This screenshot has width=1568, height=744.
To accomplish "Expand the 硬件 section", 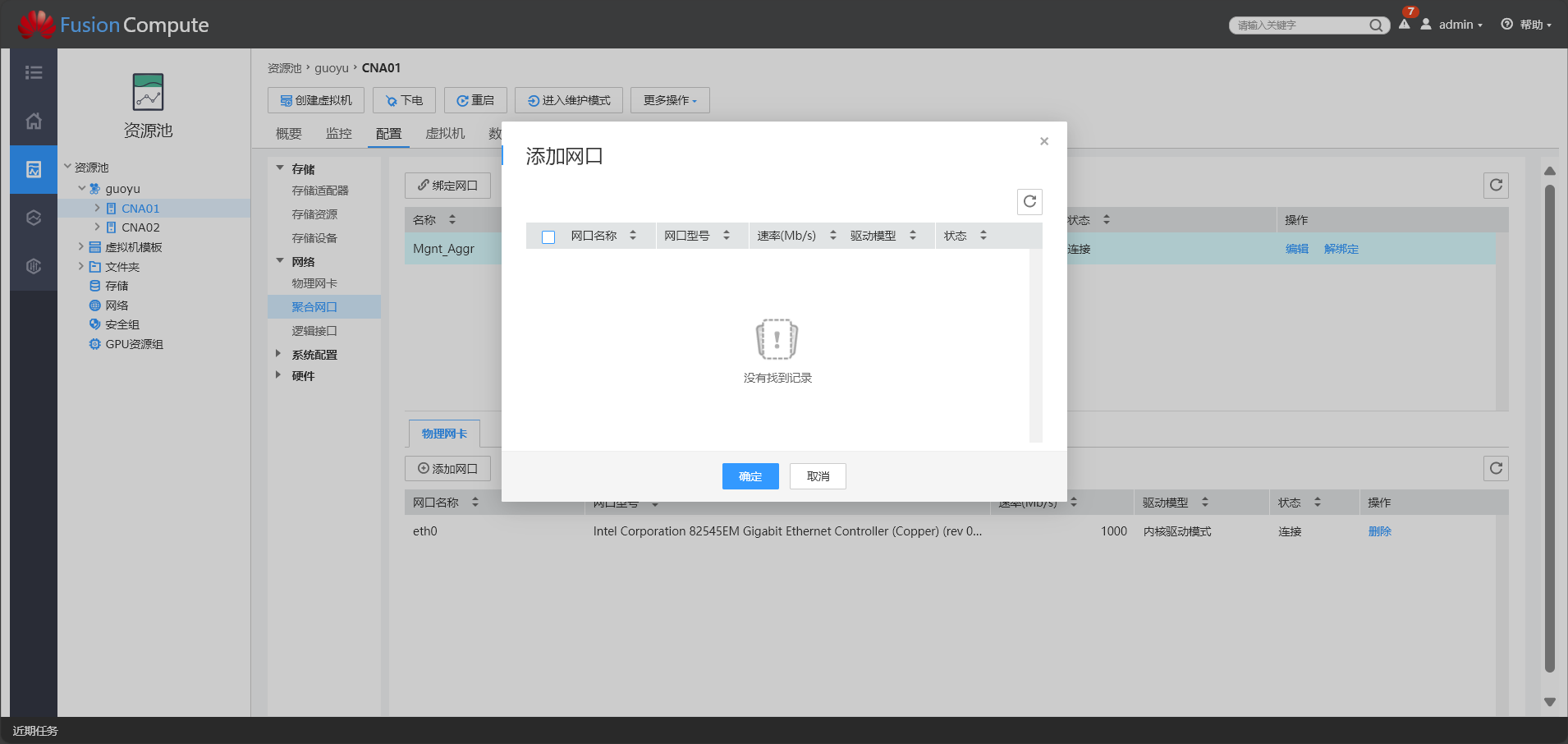I will click(278, 375).
